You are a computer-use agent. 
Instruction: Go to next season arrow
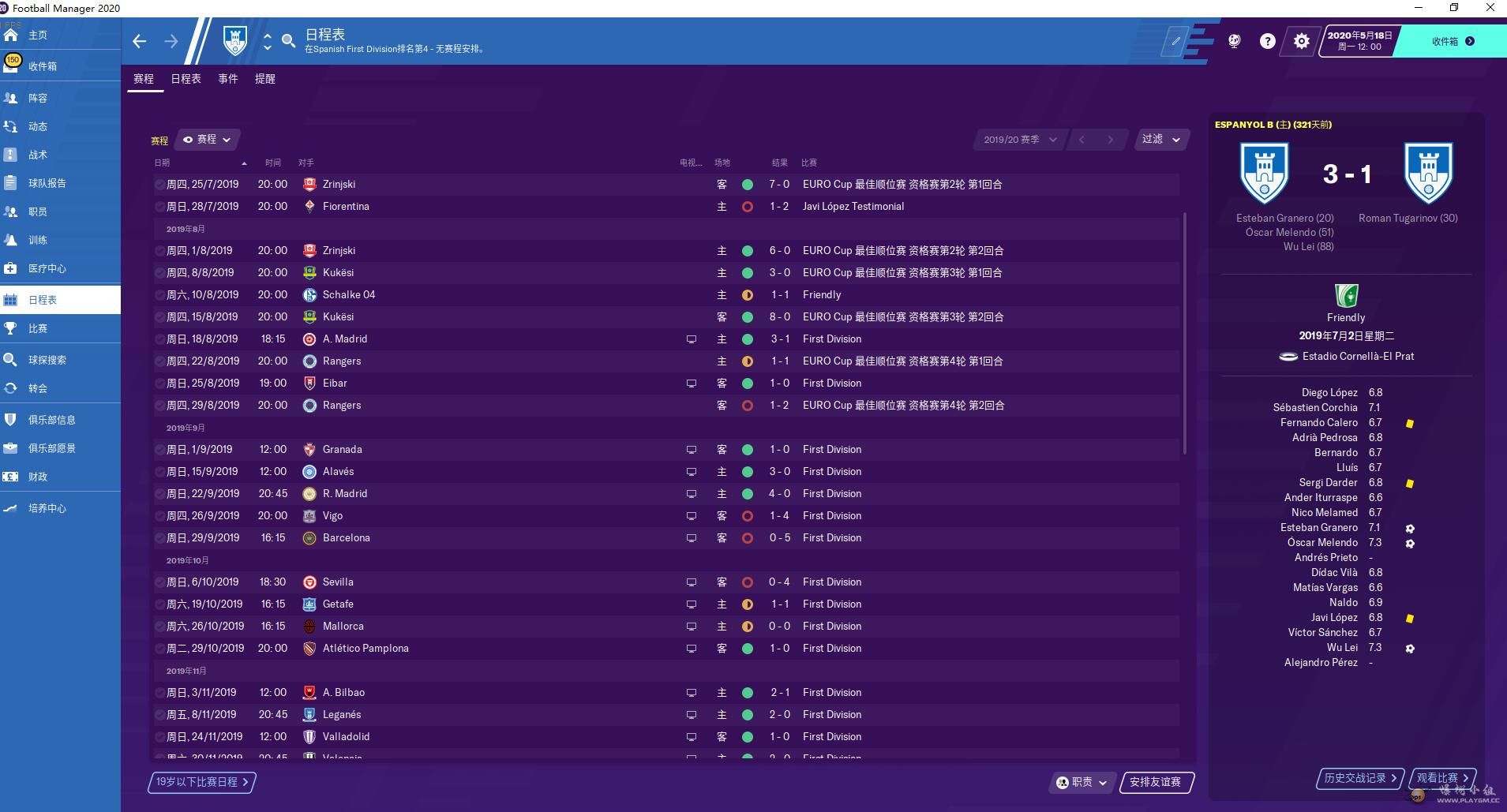1111,140
